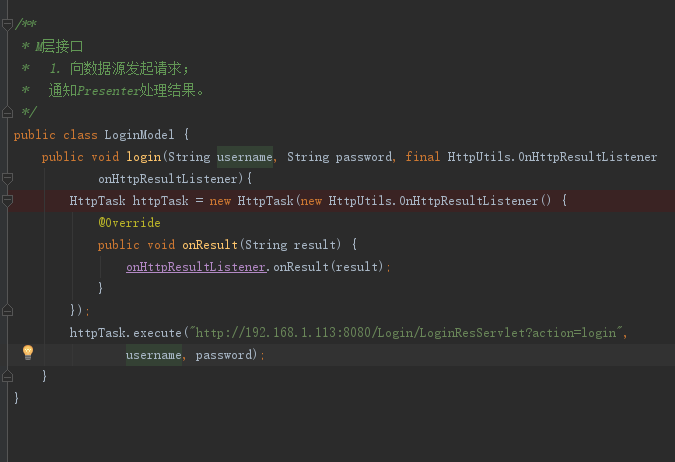Click the onResult method name in its declaration
675x462 pixels.
210,245
